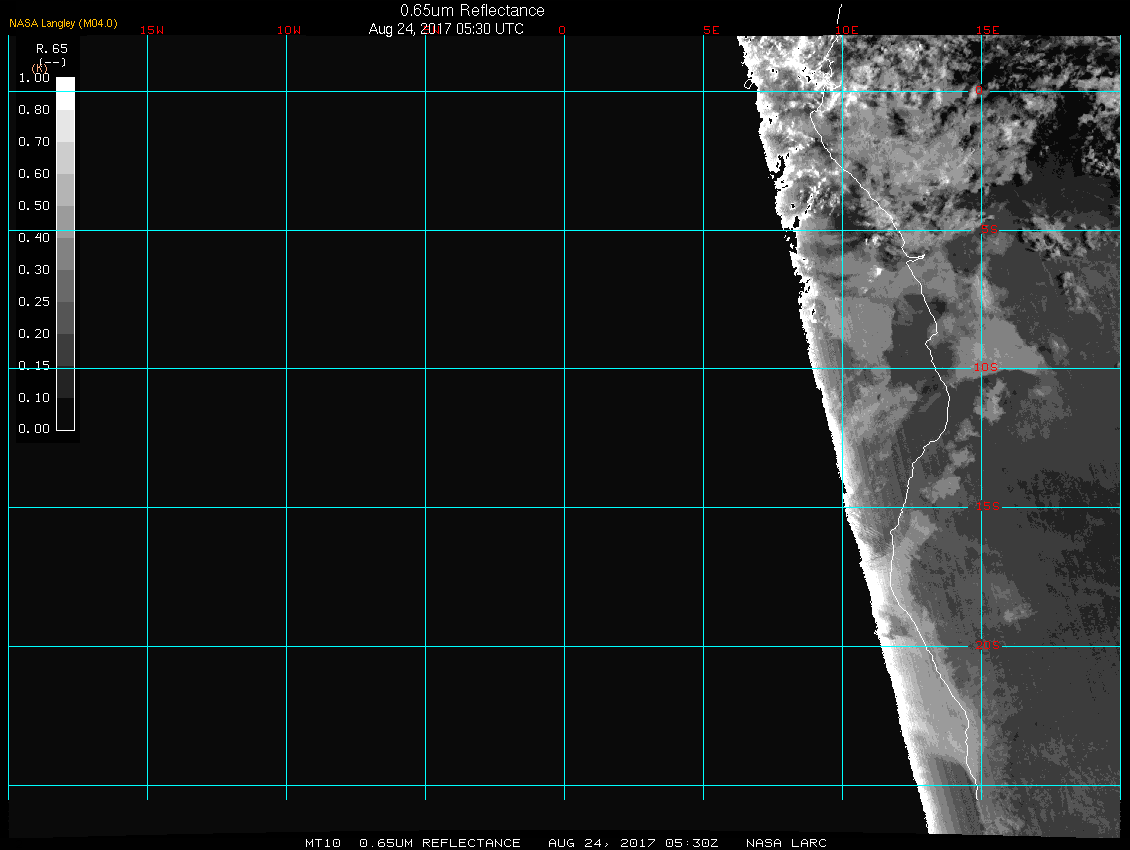This screenshot has width=1130, height=850.
Task: Click the MT10 0.65UM REFLECTANCE footer caption
Action: (413, 843)
